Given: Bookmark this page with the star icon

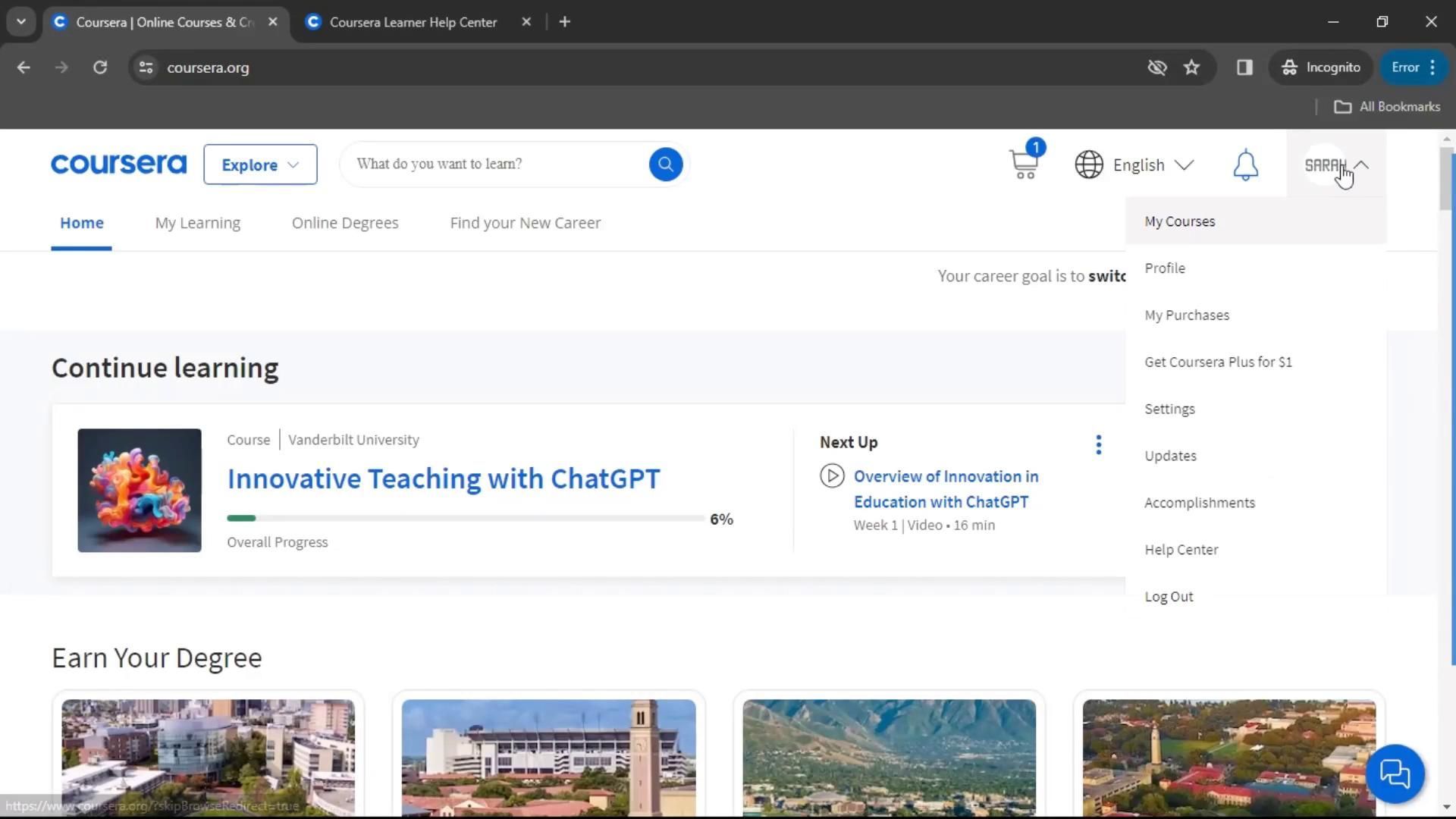Looking at the screenshot, I should 1191,67.
